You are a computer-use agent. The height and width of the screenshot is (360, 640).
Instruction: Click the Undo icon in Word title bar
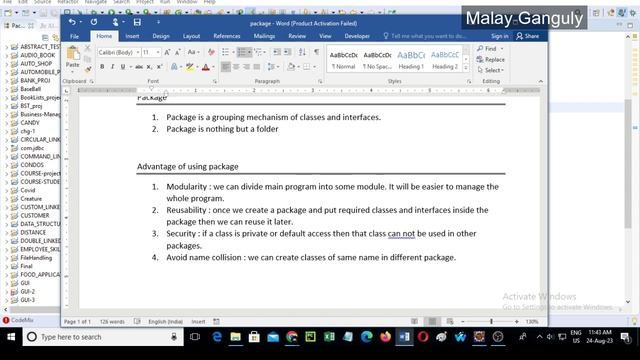tap(72, 22)
